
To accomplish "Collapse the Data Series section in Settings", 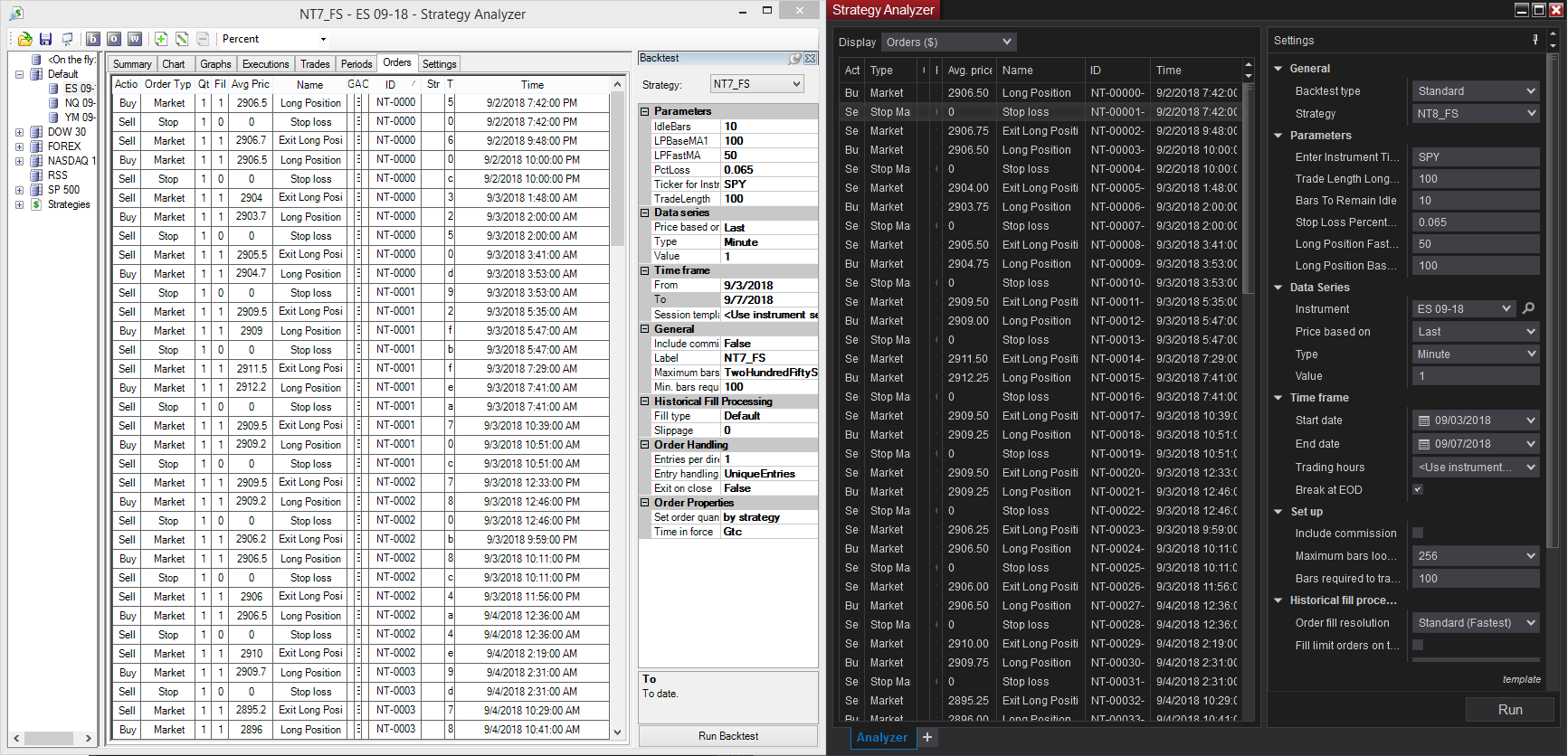I will tap(1278, 288).
